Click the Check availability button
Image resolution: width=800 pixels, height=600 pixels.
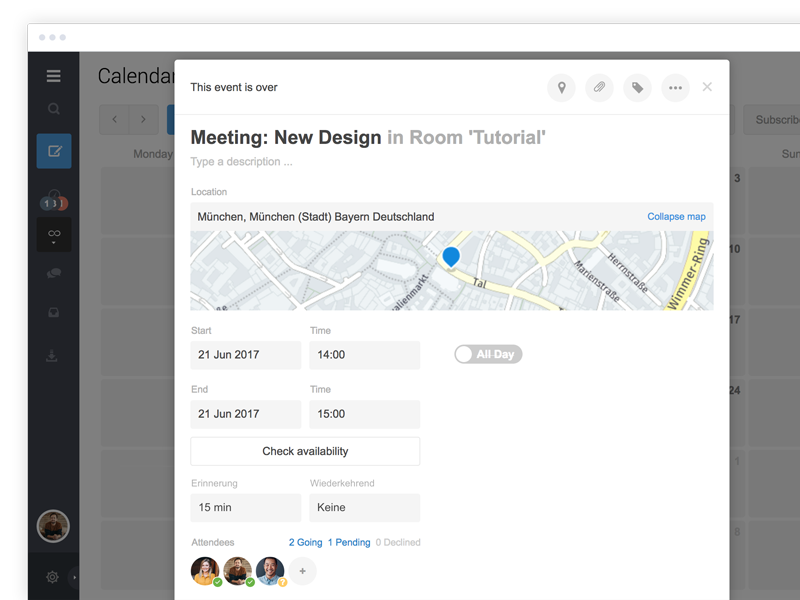[305, 451]
